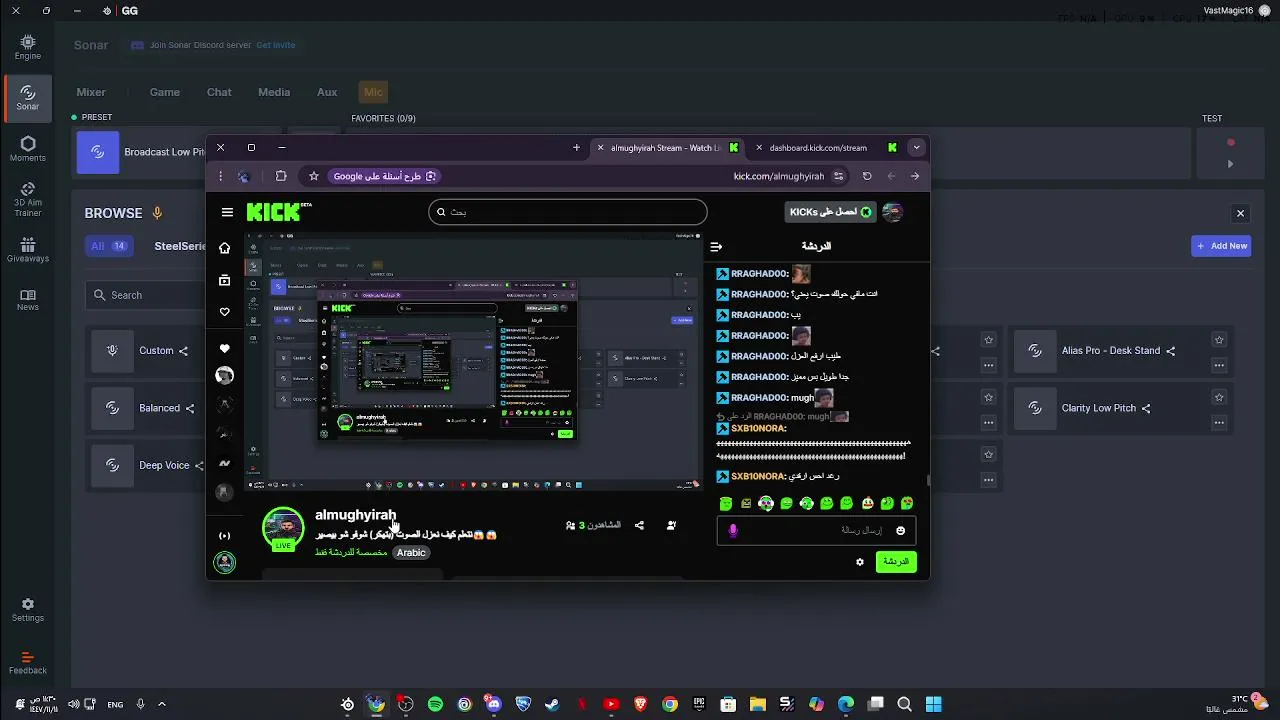
Task: Bookmark this page with the star icon
Action: pyautogui.click(x=314, y=176)
